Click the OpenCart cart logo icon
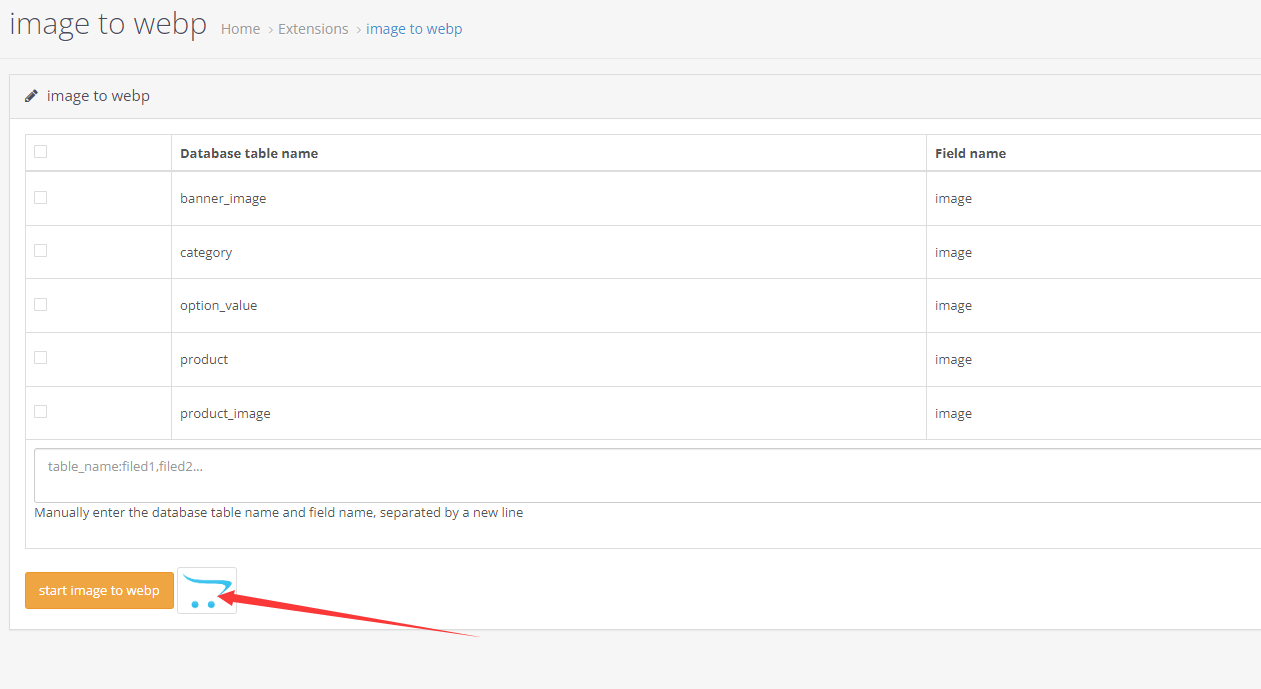 [x=206, y=590]
